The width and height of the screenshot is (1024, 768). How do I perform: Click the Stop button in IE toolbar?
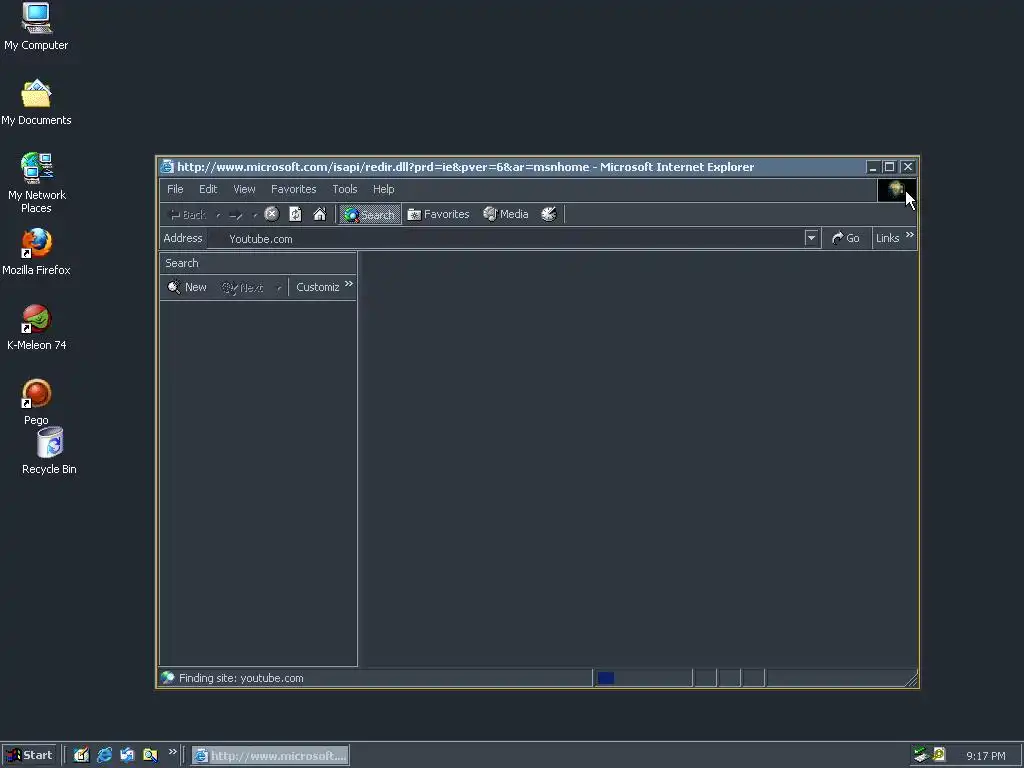(x=272, y=214)
